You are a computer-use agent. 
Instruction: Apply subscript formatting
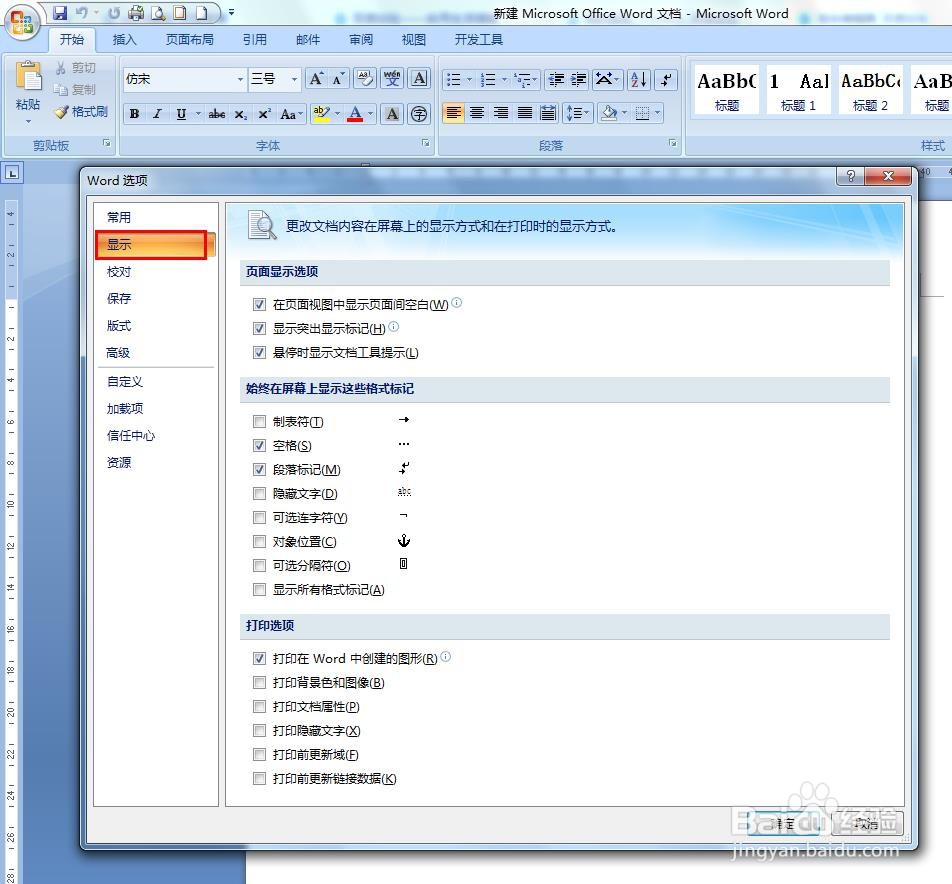tap(240, 114)
